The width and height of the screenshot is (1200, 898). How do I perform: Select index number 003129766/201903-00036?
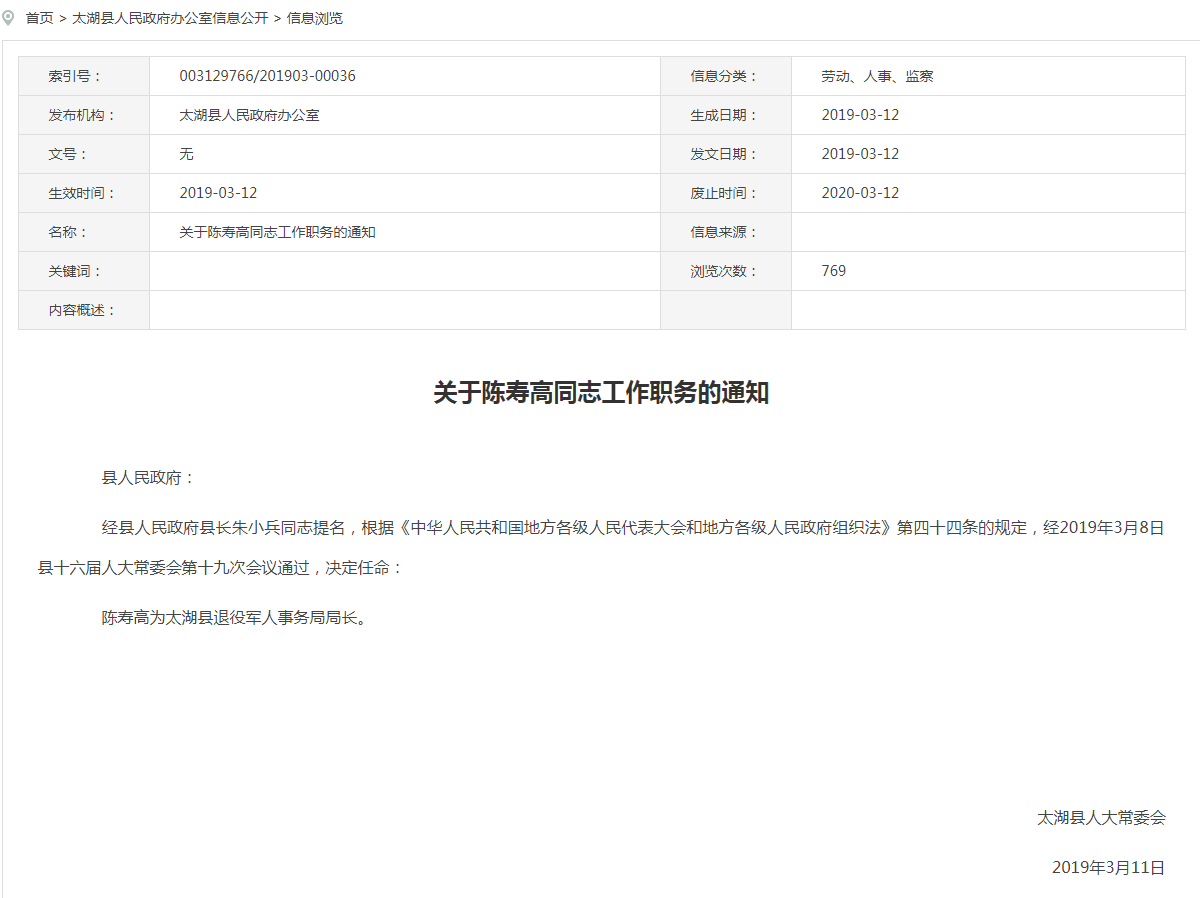[x=267, y=76]
